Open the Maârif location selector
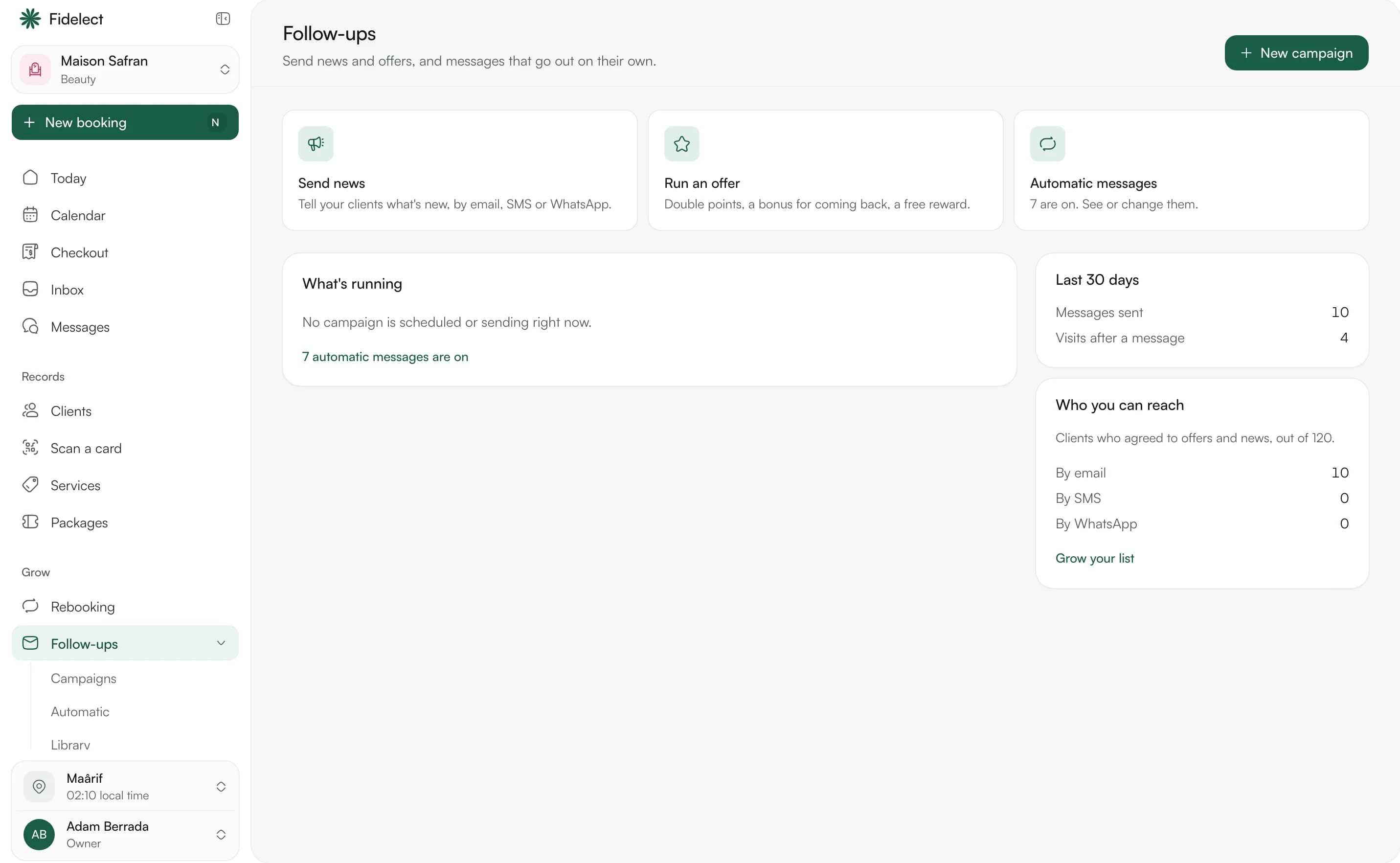The width and height of the screenshot is (1400, 863). tap(125, 786)
